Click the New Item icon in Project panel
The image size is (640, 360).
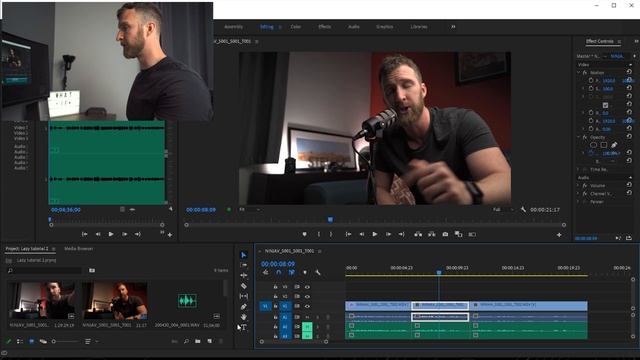209,341
